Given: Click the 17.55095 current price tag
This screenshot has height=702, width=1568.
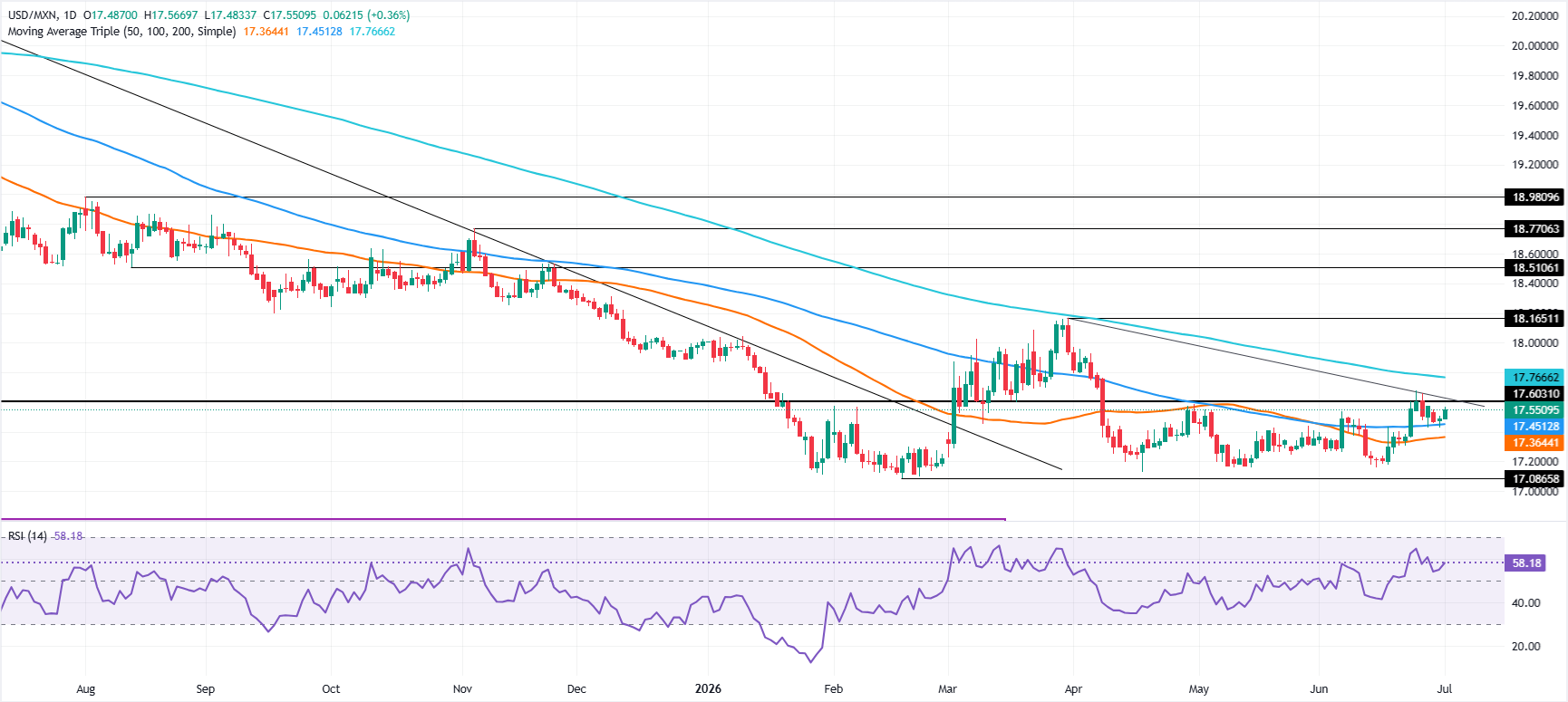Looking at the screenshot, I should [1535, 410].
